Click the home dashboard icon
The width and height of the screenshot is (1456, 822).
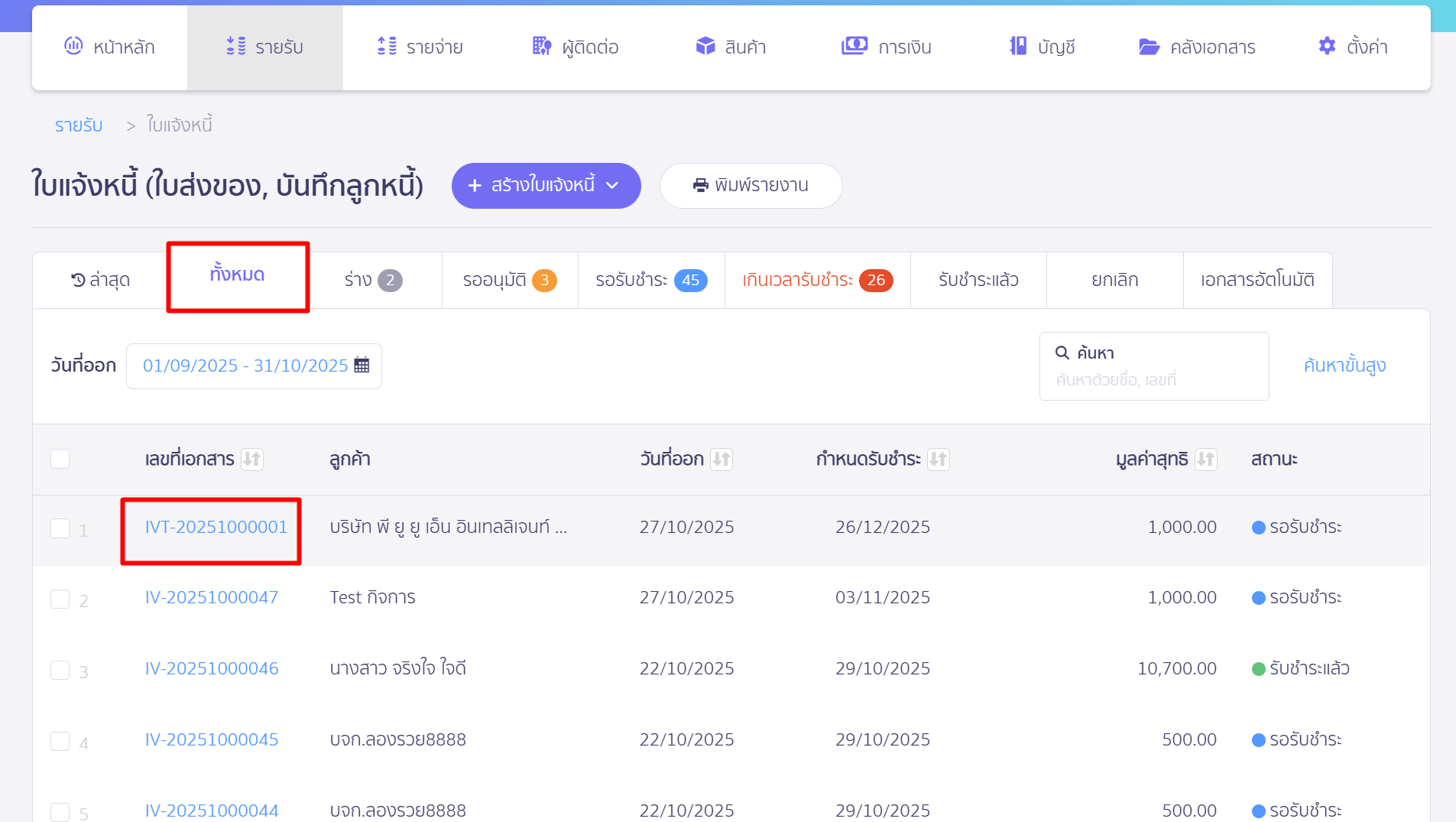[x=73, y=46]
